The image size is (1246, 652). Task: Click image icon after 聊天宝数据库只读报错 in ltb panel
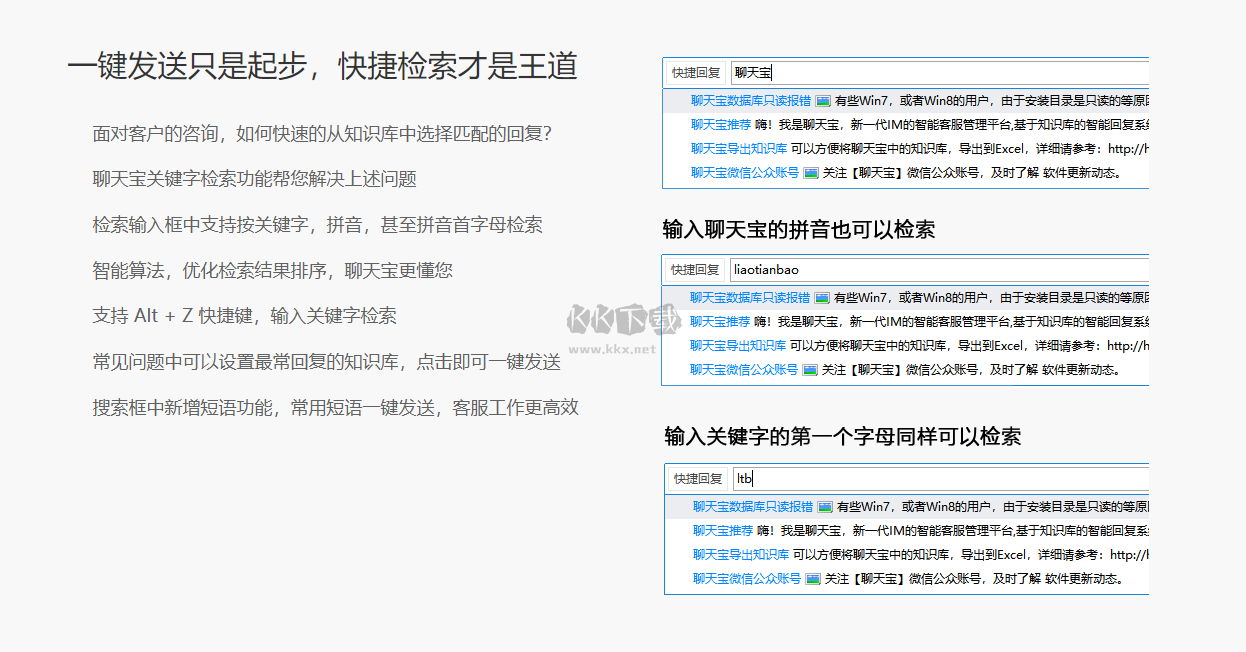825,507
